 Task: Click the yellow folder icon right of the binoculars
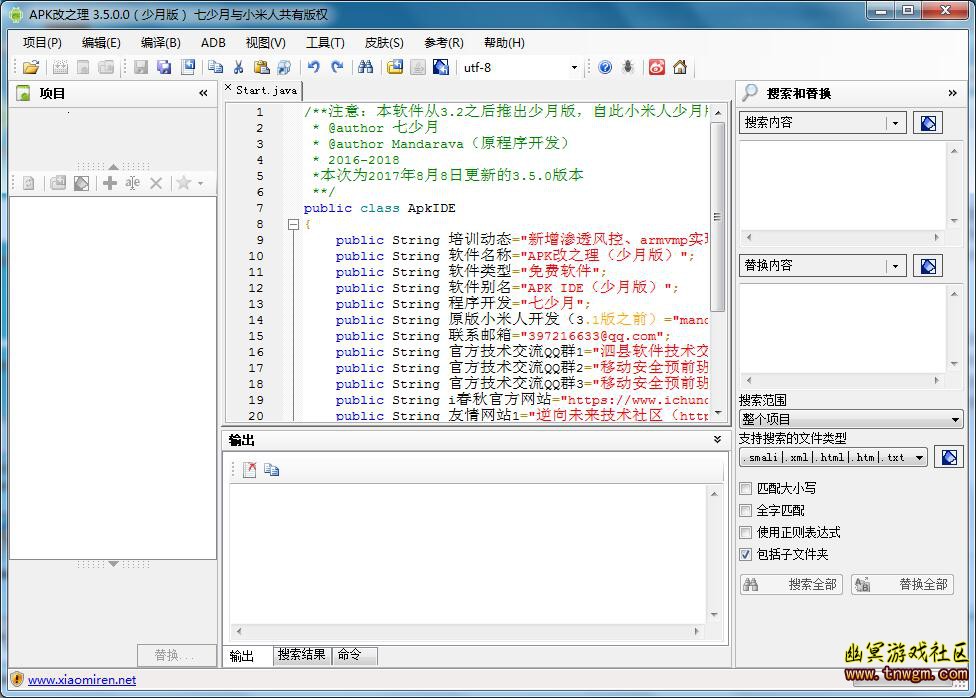[395, 67]
